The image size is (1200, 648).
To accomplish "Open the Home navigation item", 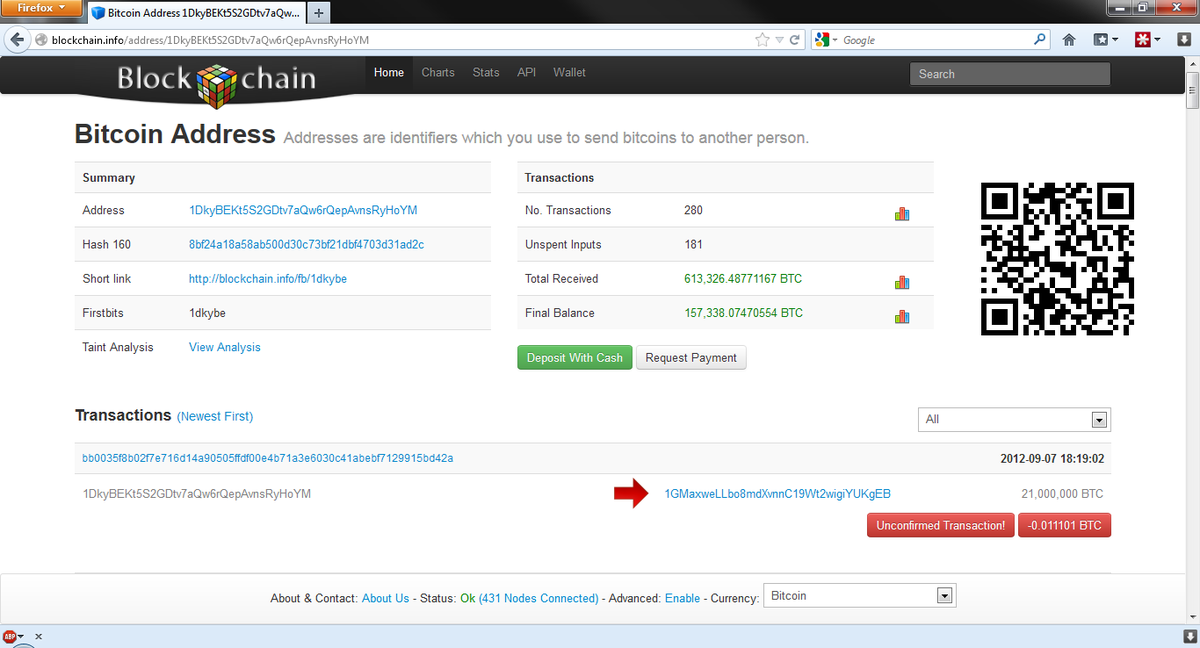I will 389,72.
